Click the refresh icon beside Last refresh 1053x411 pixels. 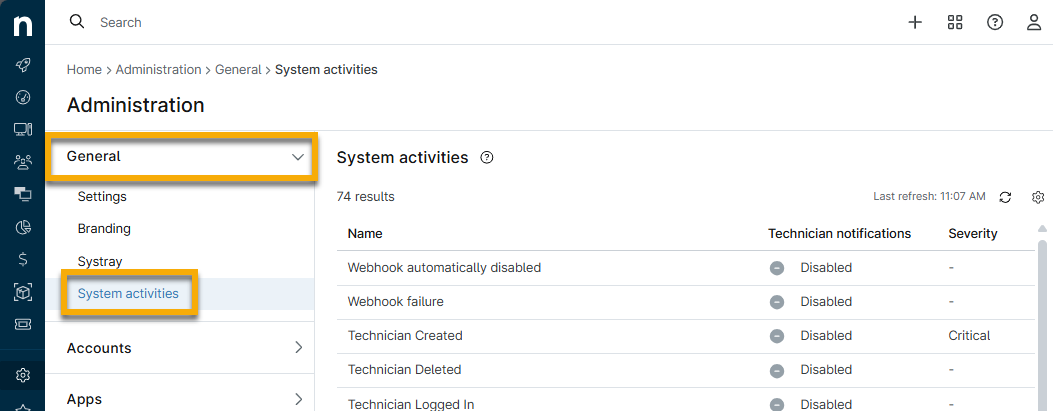click(1006, 197)
